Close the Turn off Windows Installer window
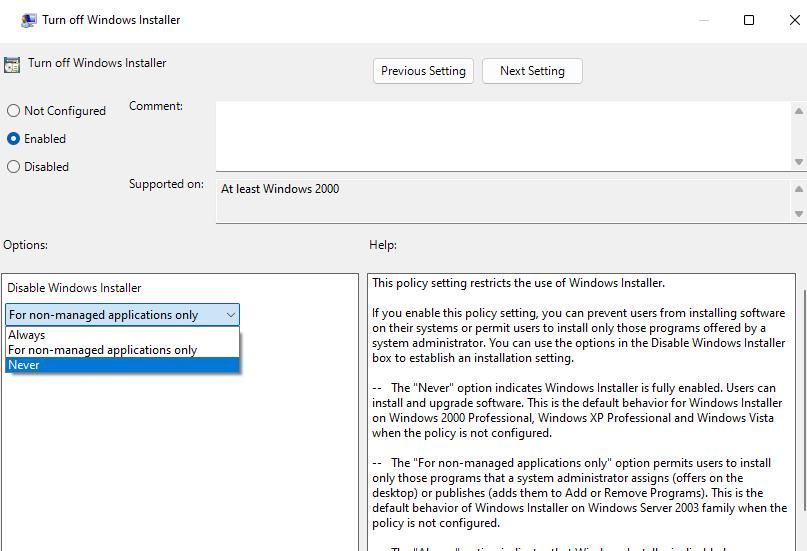 [794, 20]
